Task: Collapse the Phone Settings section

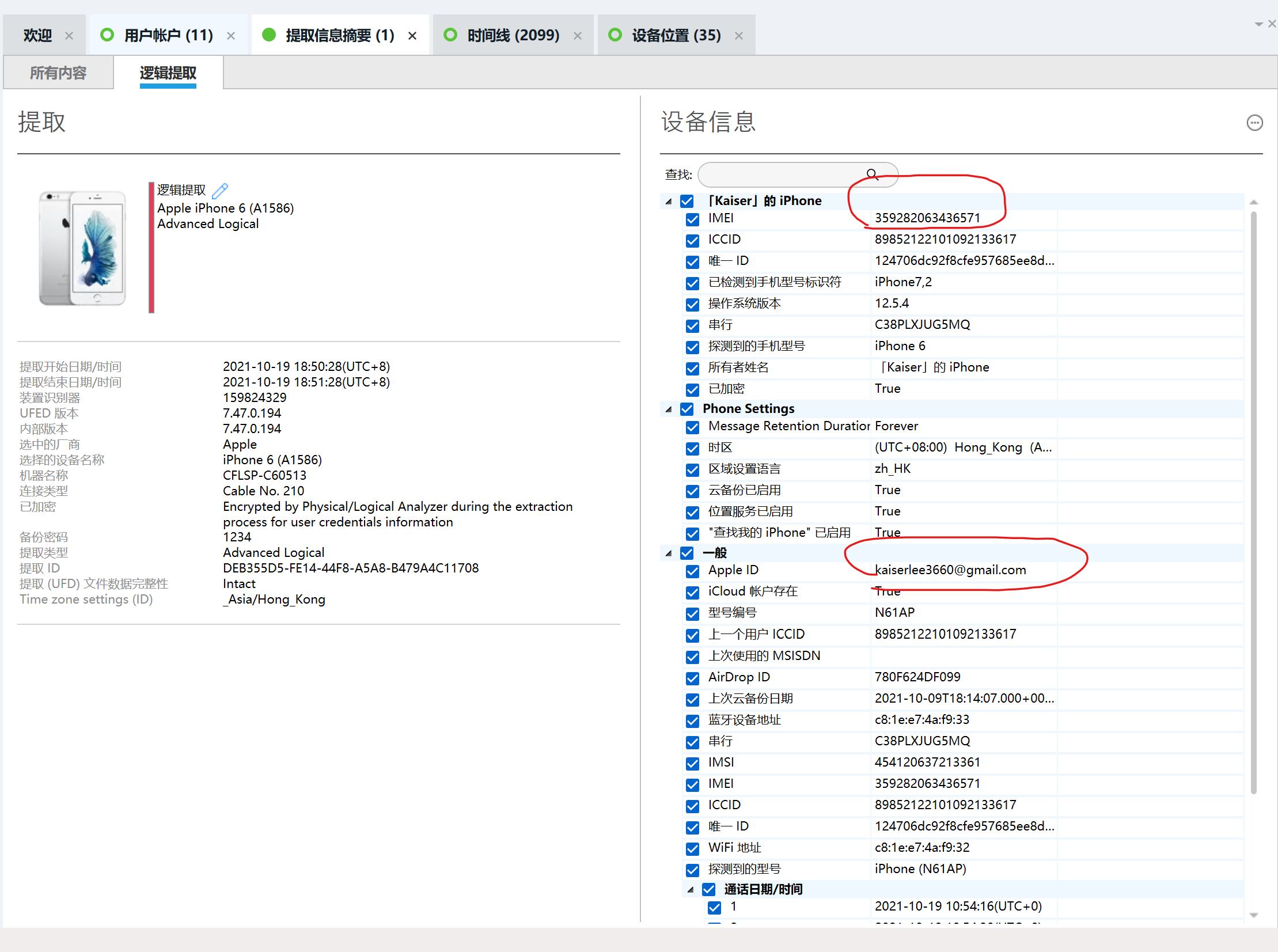Action: coord(669,409)
